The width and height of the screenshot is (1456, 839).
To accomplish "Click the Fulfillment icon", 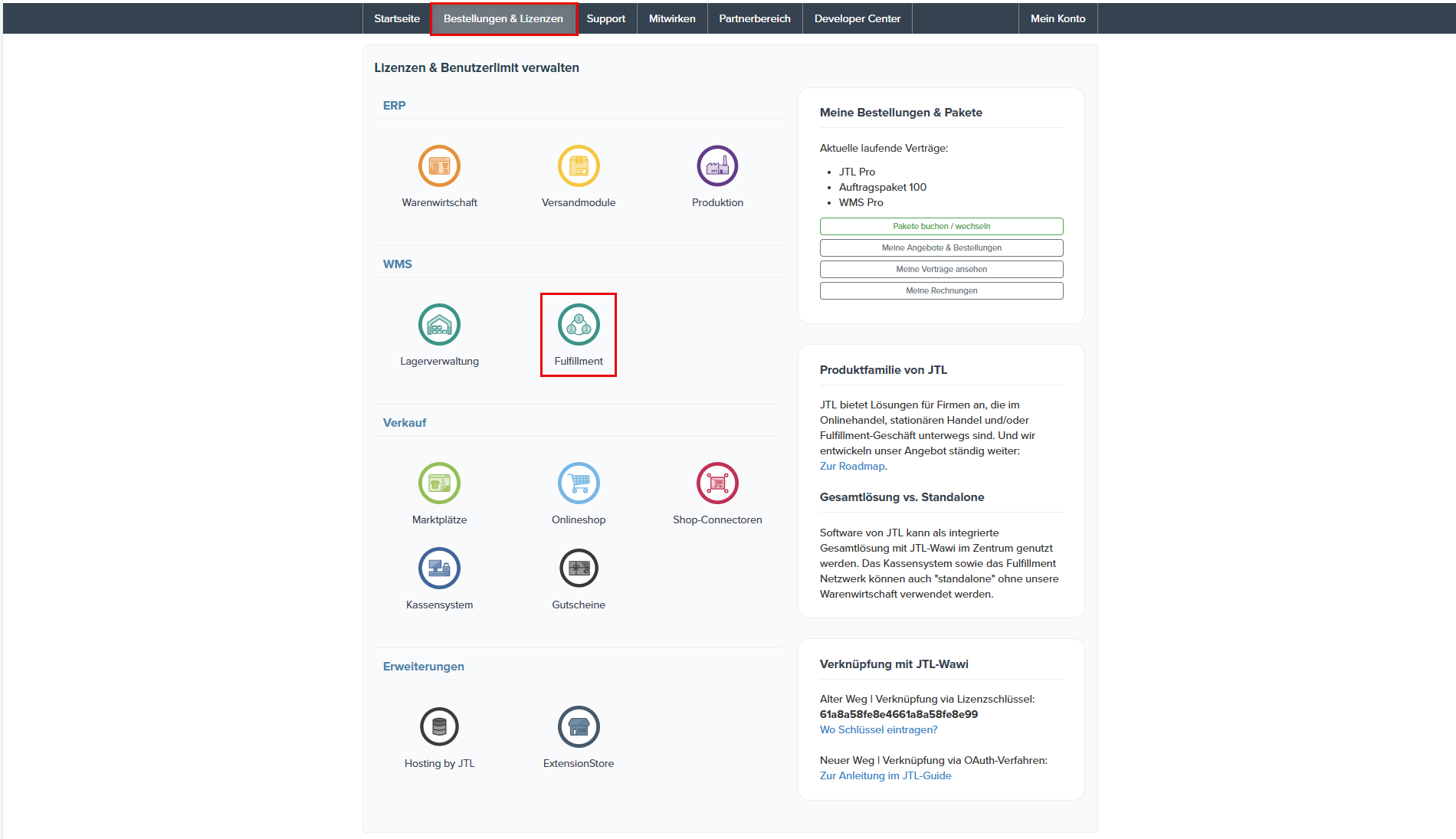I will (579, 325).
